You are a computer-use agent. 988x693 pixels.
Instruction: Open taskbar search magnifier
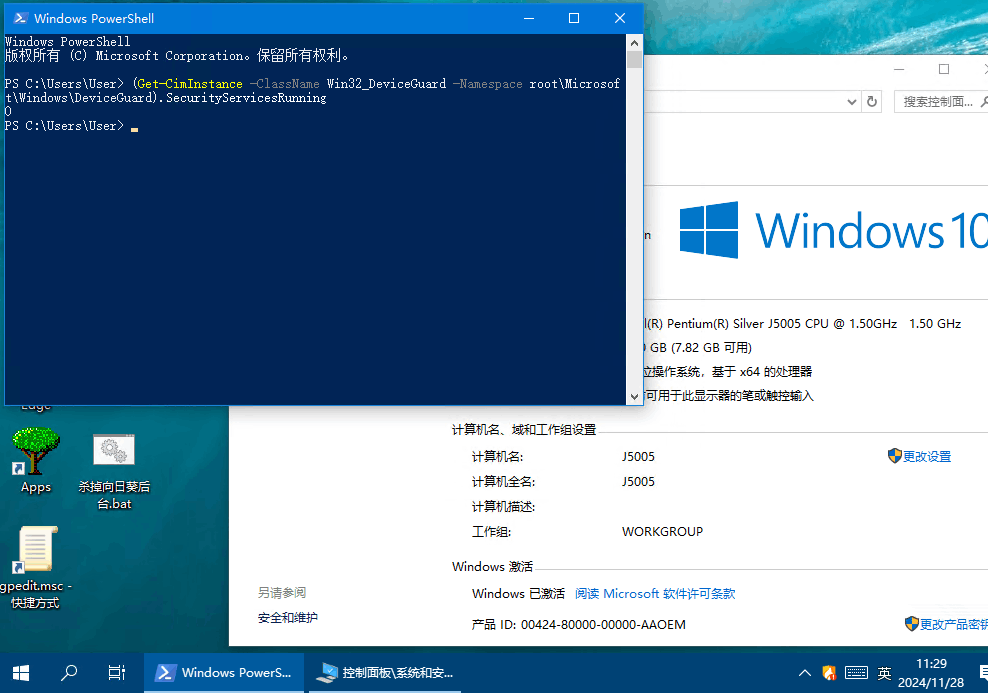tap(69, 673)
